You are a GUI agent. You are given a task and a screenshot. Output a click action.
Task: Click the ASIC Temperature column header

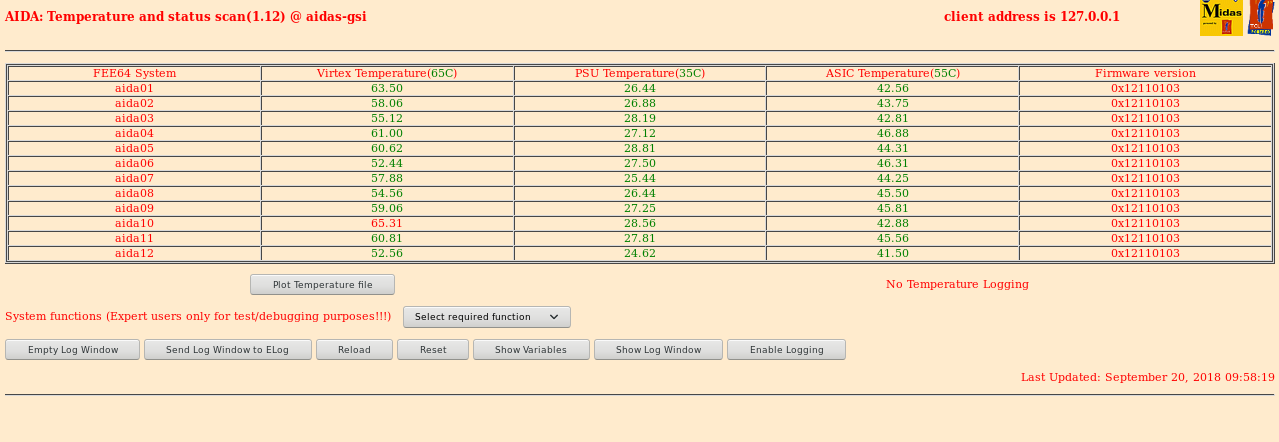tap(892, 73)
